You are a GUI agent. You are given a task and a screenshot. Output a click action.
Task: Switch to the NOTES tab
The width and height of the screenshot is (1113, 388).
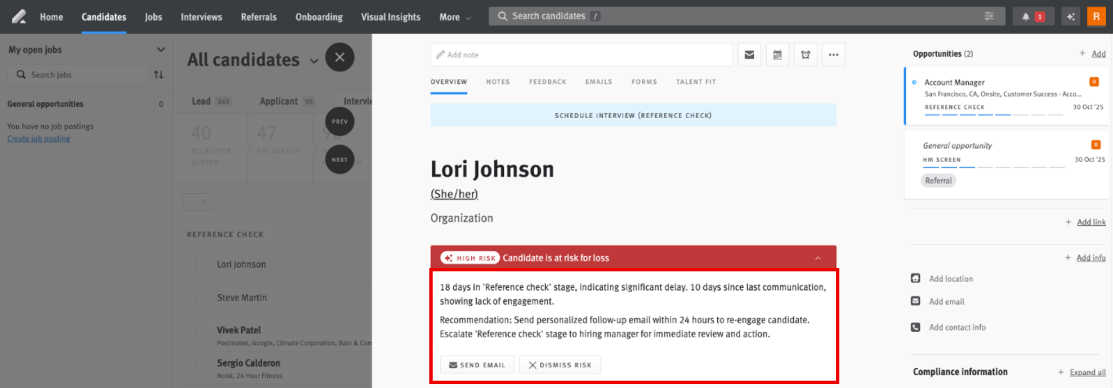(498, 82)
